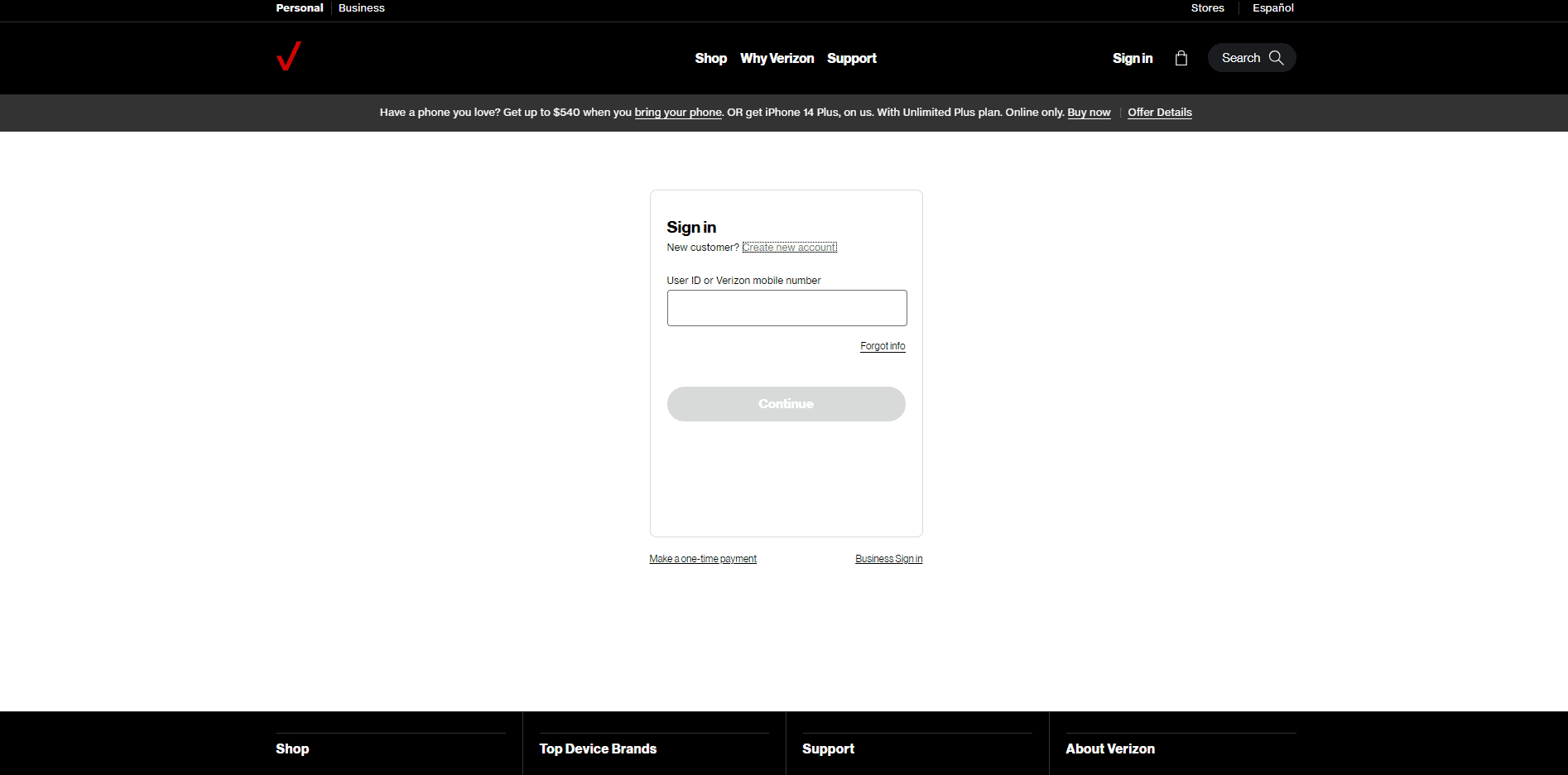Go to Business Sign in
Screen dimensions: 1568x775
coord(889,559)
